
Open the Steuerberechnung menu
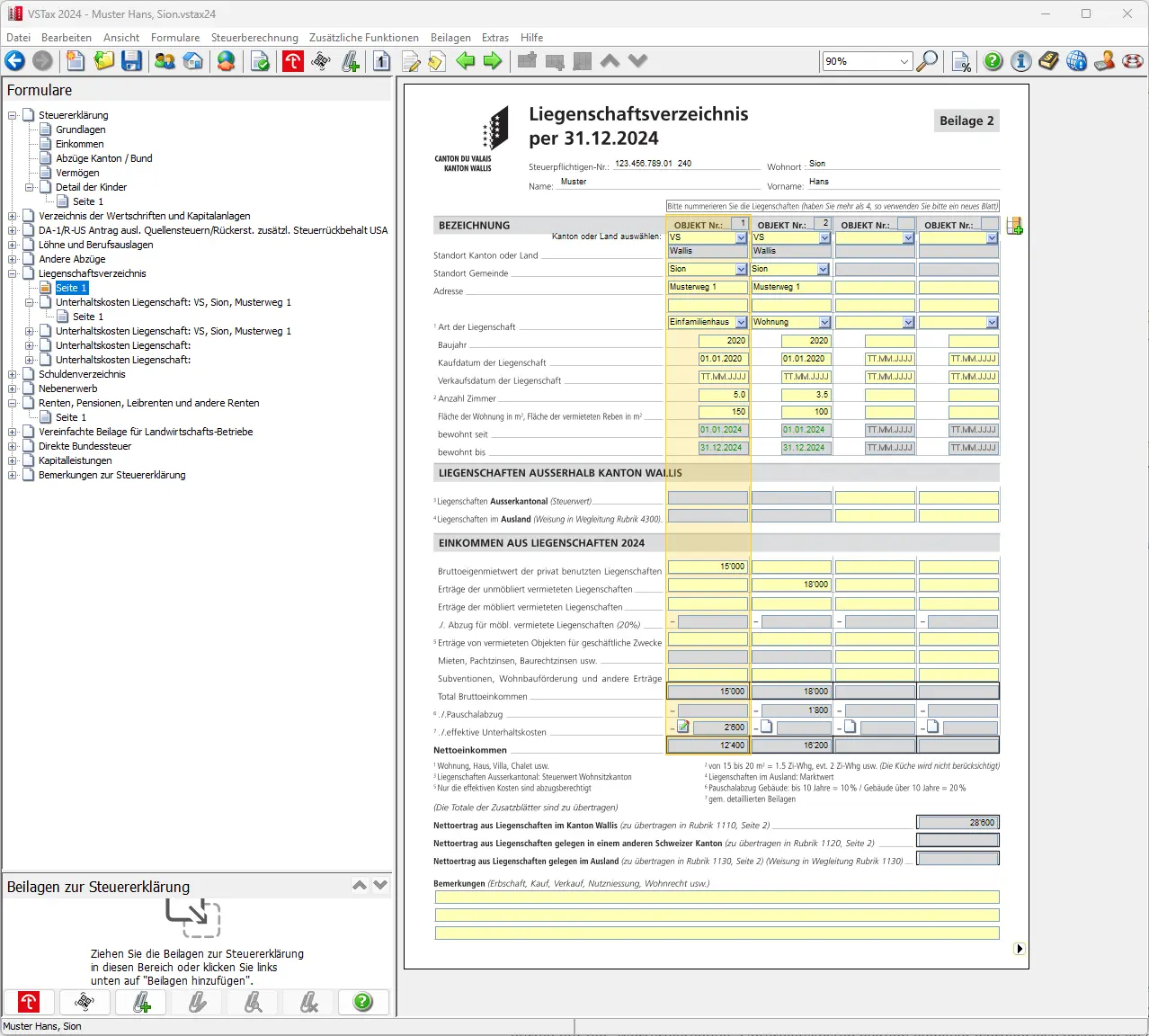(x=254, y=38)
